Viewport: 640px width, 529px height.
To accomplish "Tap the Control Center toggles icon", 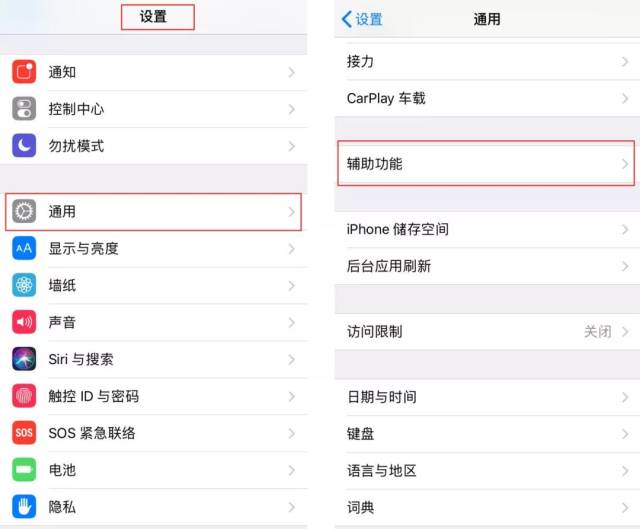I will tap(24, 109).
